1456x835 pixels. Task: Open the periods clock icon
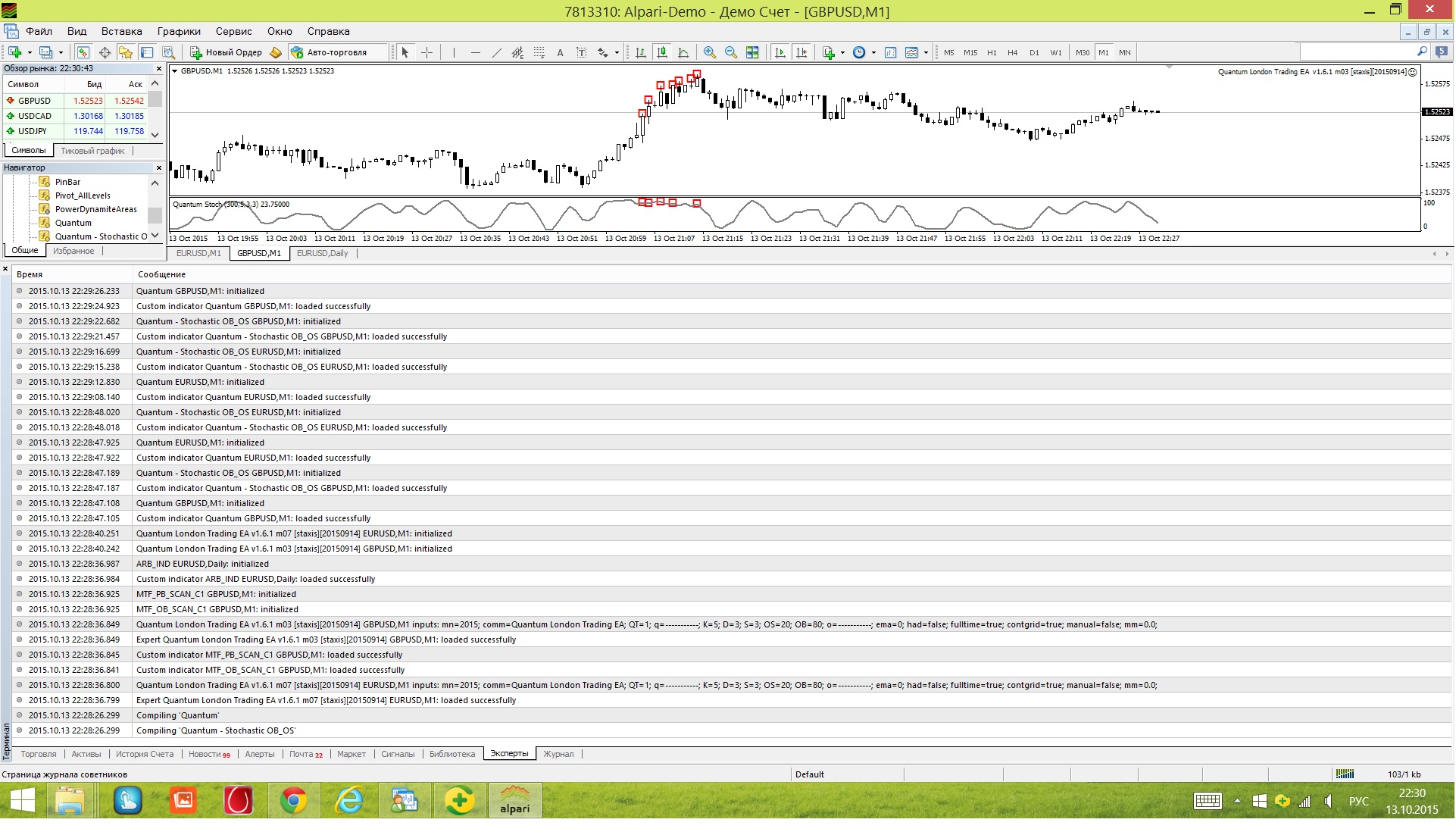(859, 52)
